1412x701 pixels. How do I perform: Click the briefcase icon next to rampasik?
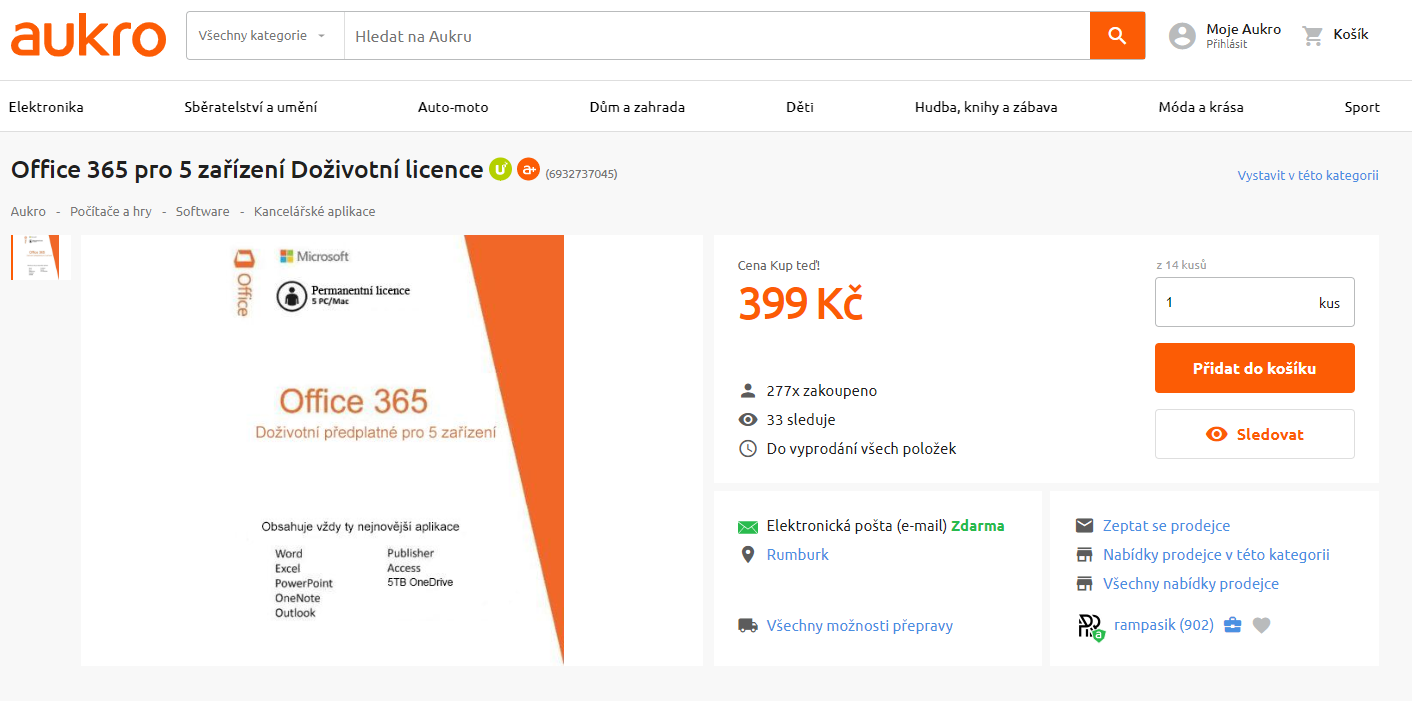point(1233,626)
